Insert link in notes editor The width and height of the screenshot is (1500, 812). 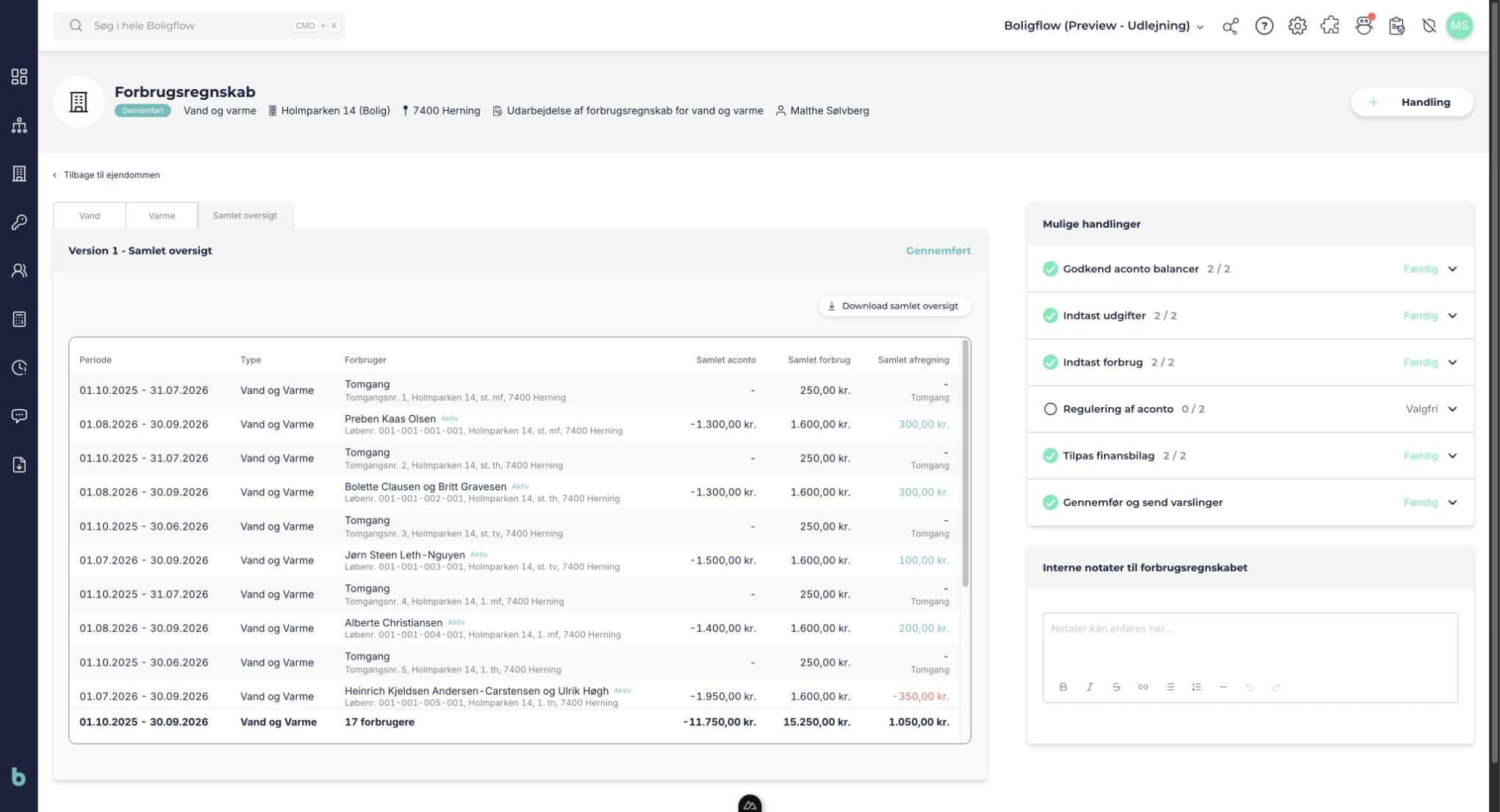click(x=1143, y=686)
